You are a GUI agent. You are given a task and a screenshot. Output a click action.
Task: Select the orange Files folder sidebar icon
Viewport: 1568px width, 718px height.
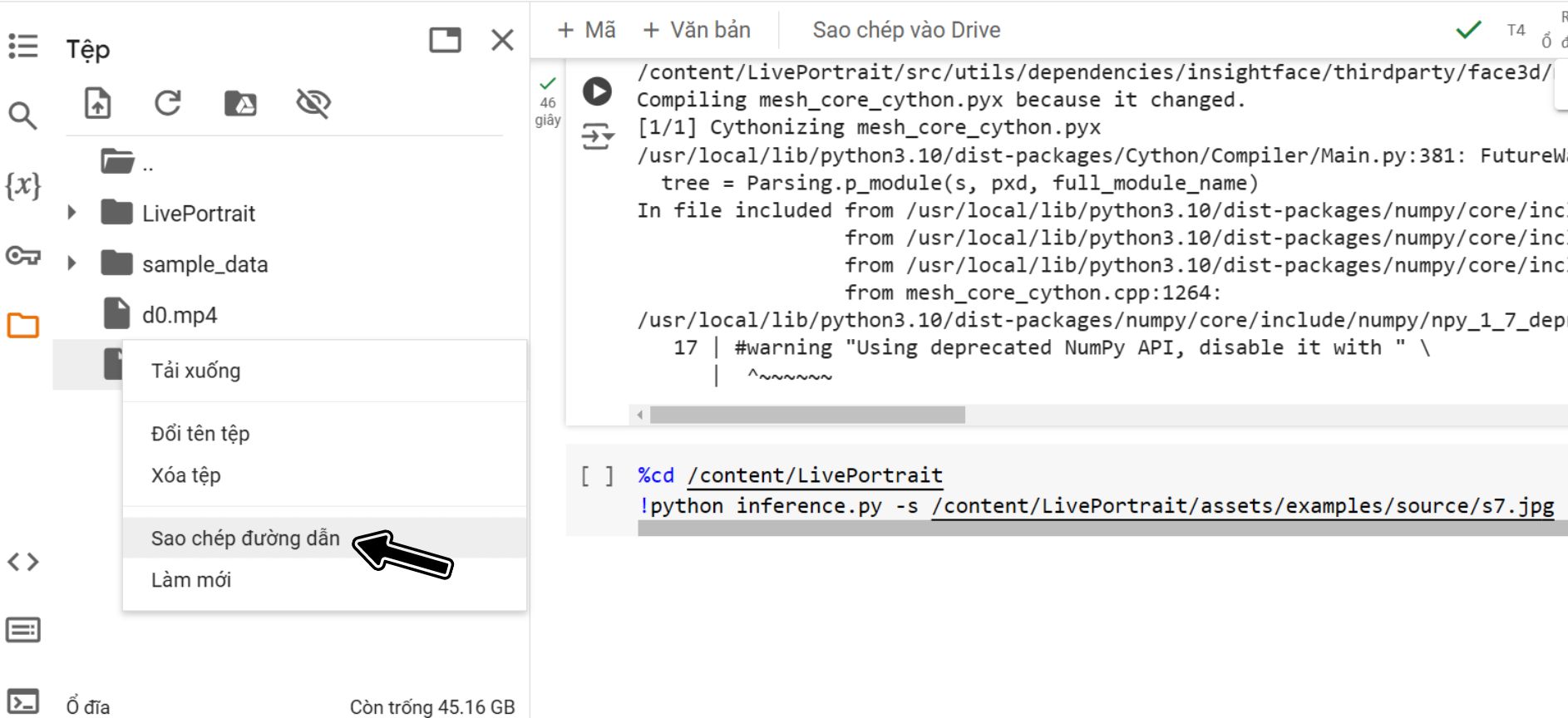point(23,325)
